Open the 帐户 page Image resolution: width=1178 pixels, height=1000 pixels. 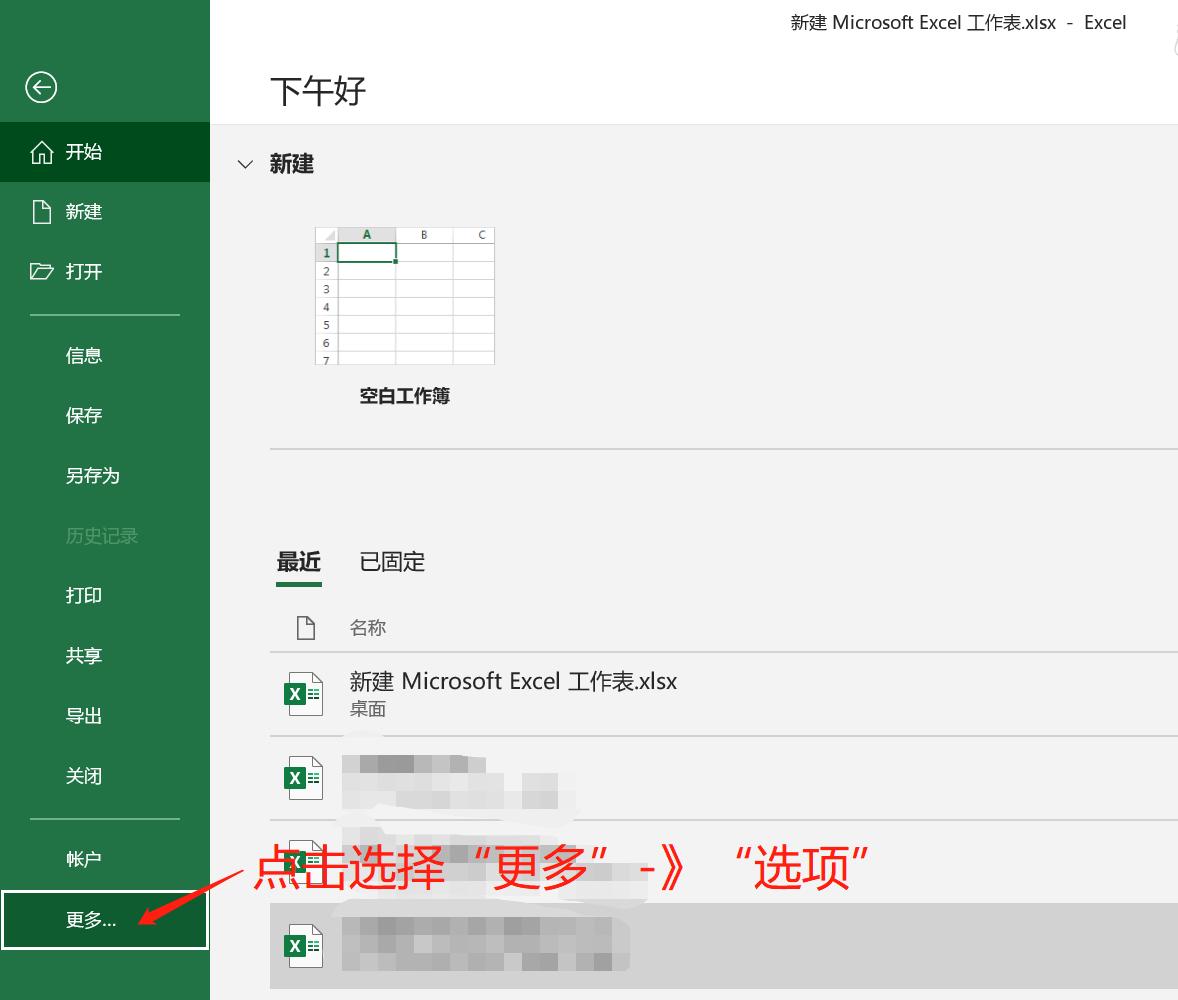[x=83, y=858]
